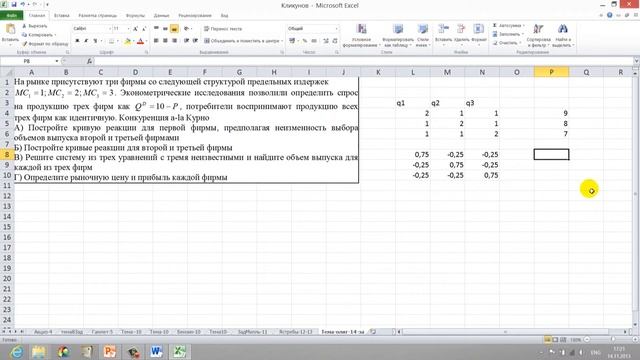Click the Paste (Вставить) clipboard icon
This screenshot has width=640, height=360.
pos(10,30)
